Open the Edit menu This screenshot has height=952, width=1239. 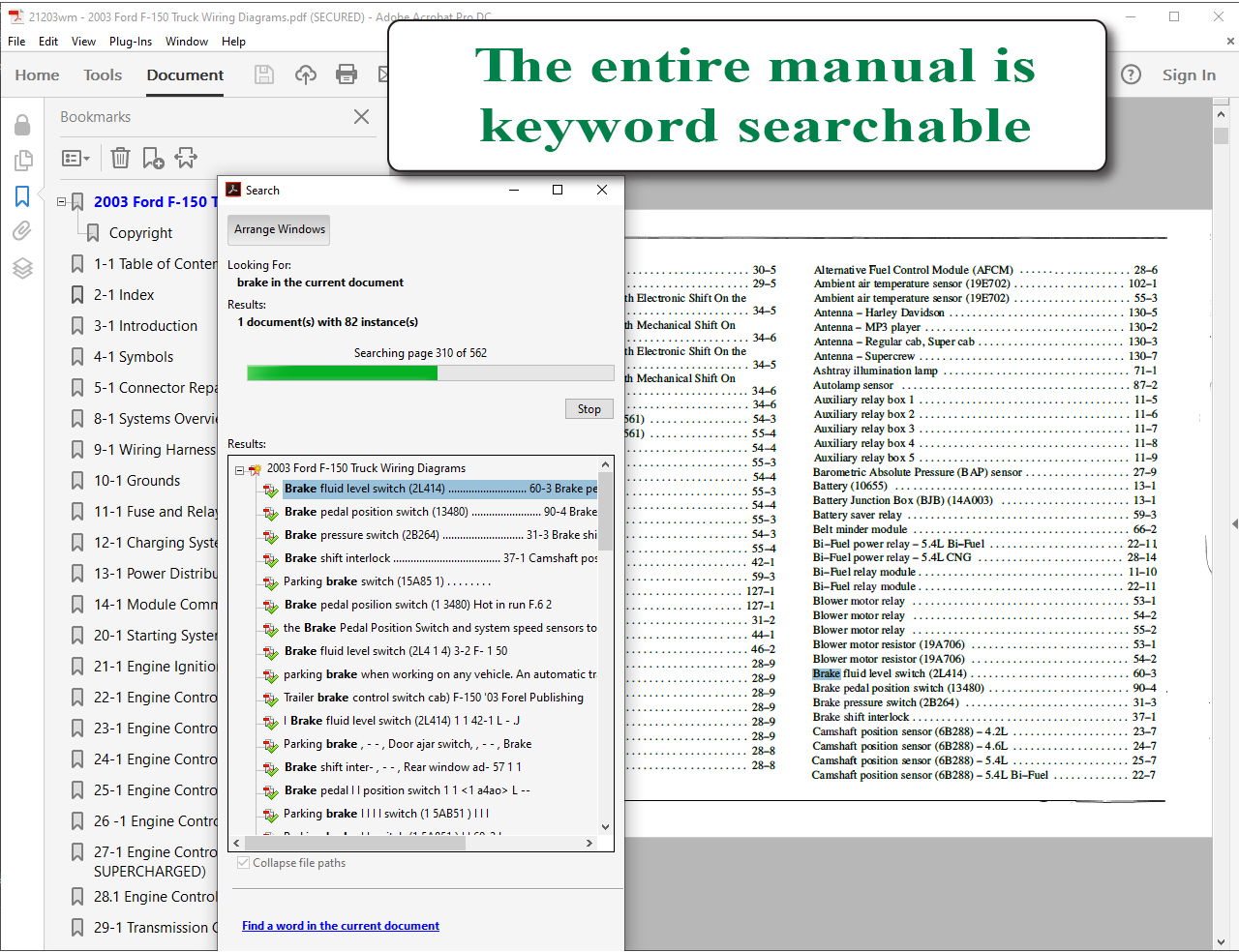48,42
